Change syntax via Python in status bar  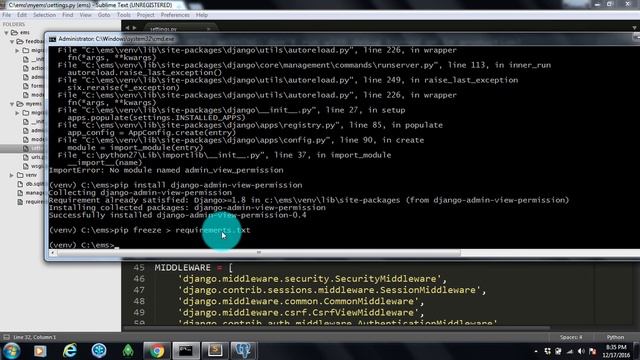(615, 337)
